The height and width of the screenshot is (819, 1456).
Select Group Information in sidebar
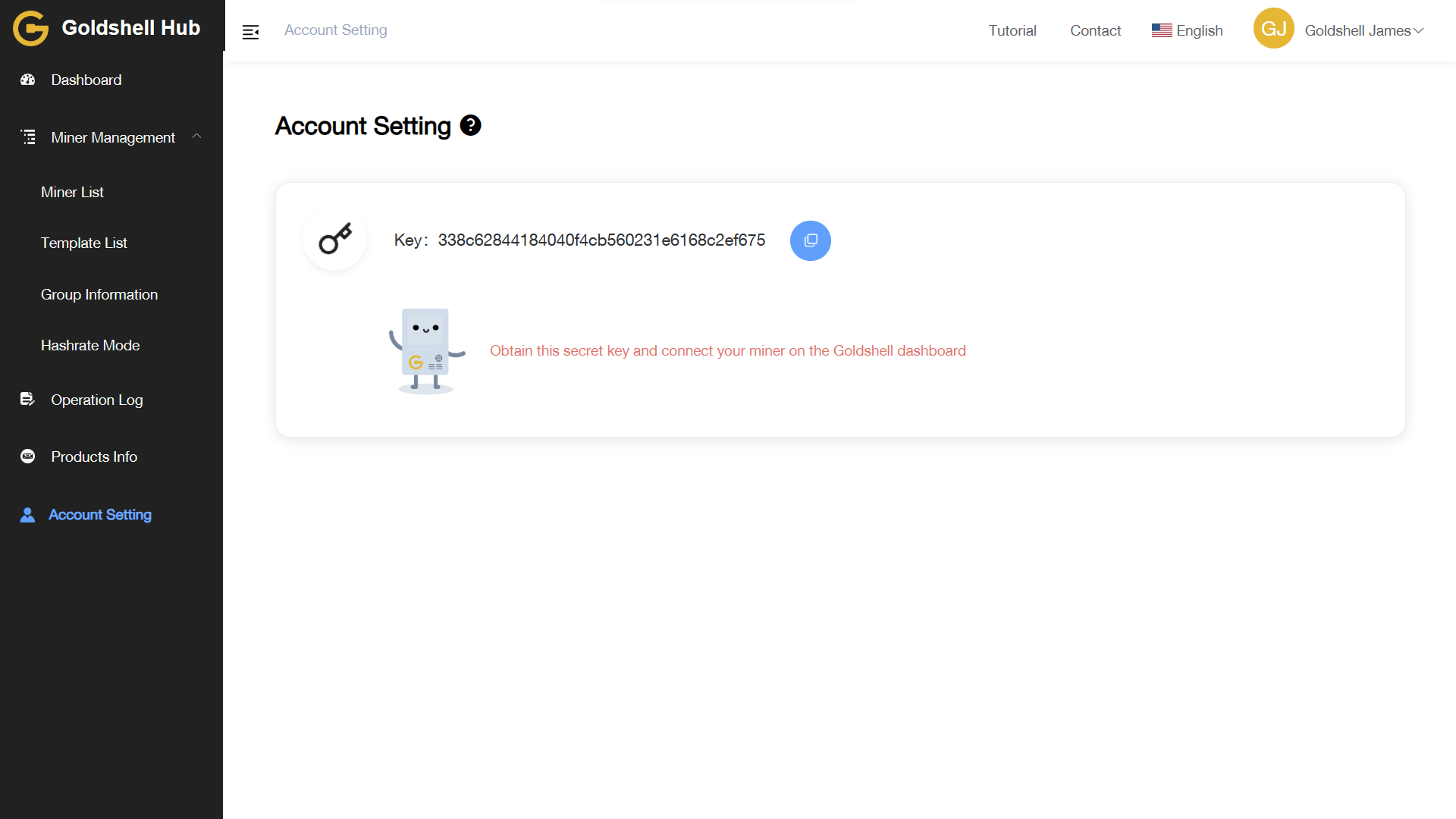coord(99,294)
